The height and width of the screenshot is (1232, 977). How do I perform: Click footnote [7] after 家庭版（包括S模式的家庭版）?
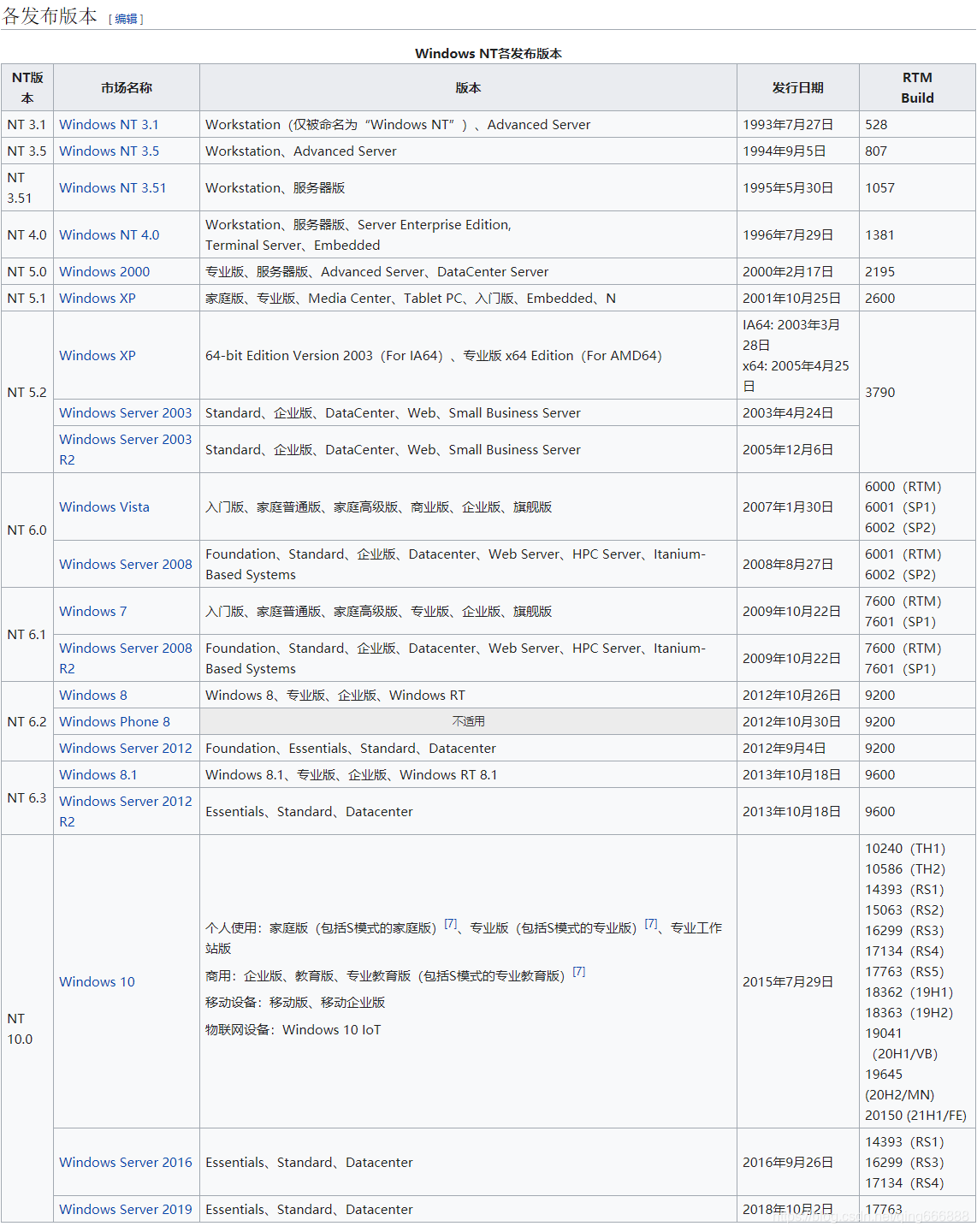[x=451, y=923]
